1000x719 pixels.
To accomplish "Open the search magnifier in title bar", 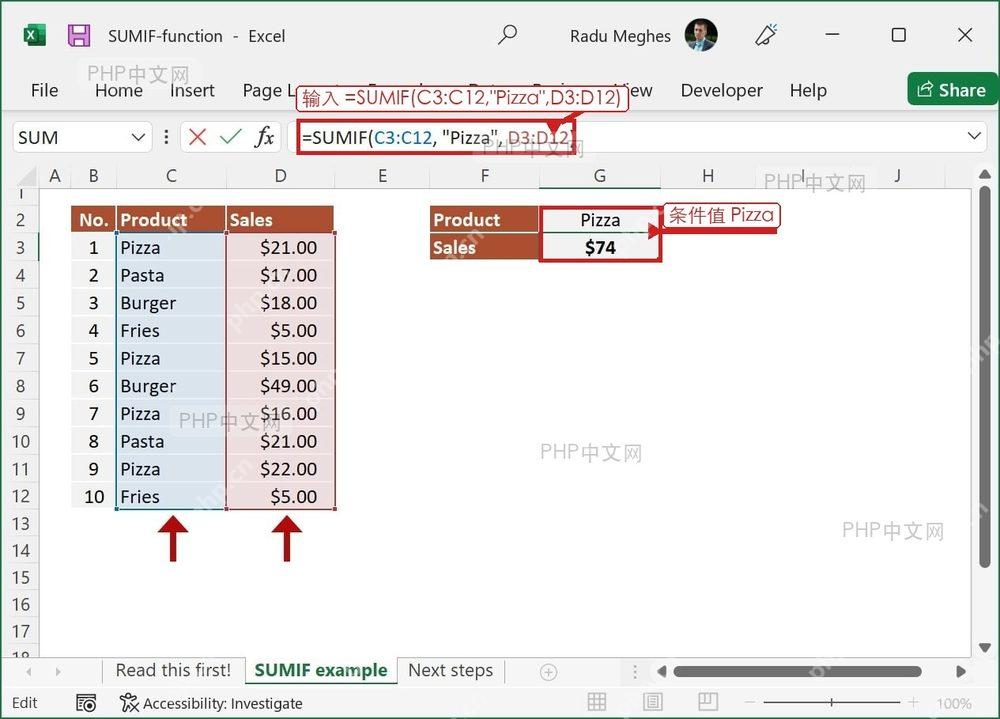I will tap(507, 34).
